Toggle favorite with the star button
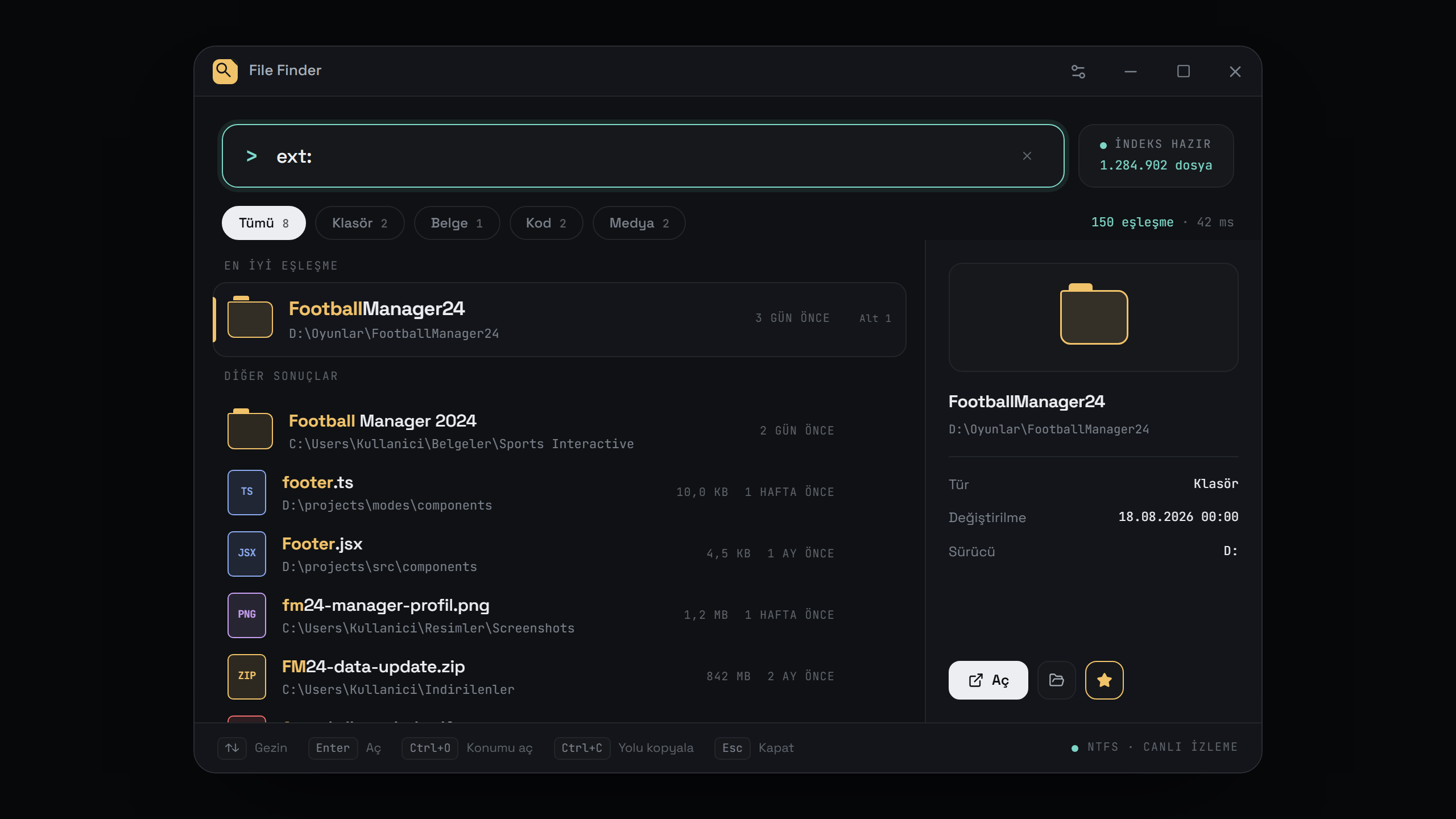Image resolution: width=1456 pixels, height=819 pixels. [1105, 680]
